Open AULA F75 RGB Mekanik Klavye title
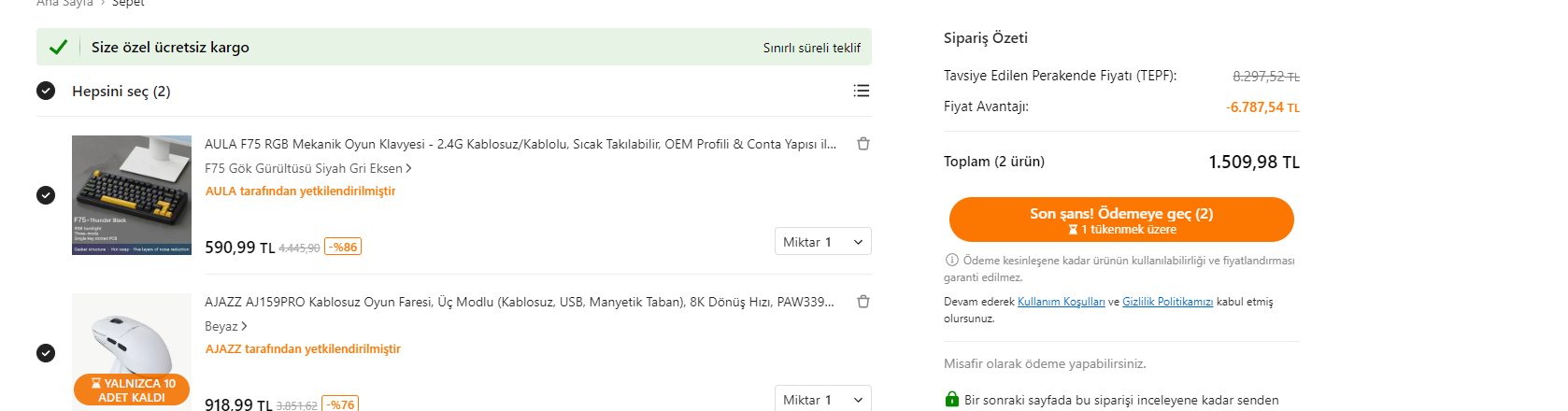 click(x=520, y=144)
